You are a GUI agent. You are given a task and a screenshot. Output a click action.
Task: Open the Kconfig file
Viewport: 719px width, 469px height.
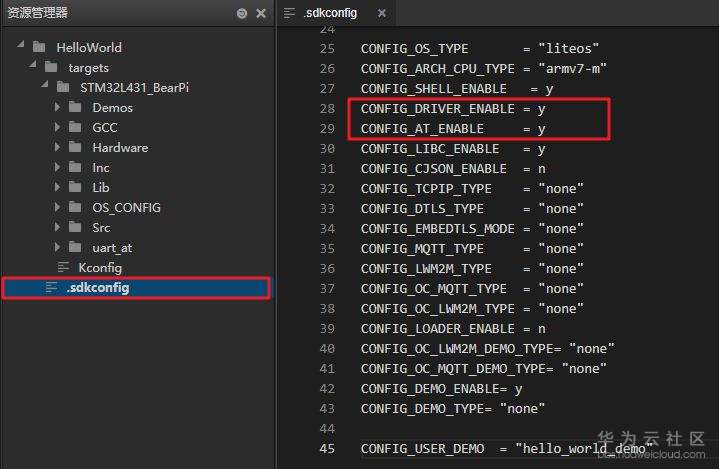pos(100,267)
